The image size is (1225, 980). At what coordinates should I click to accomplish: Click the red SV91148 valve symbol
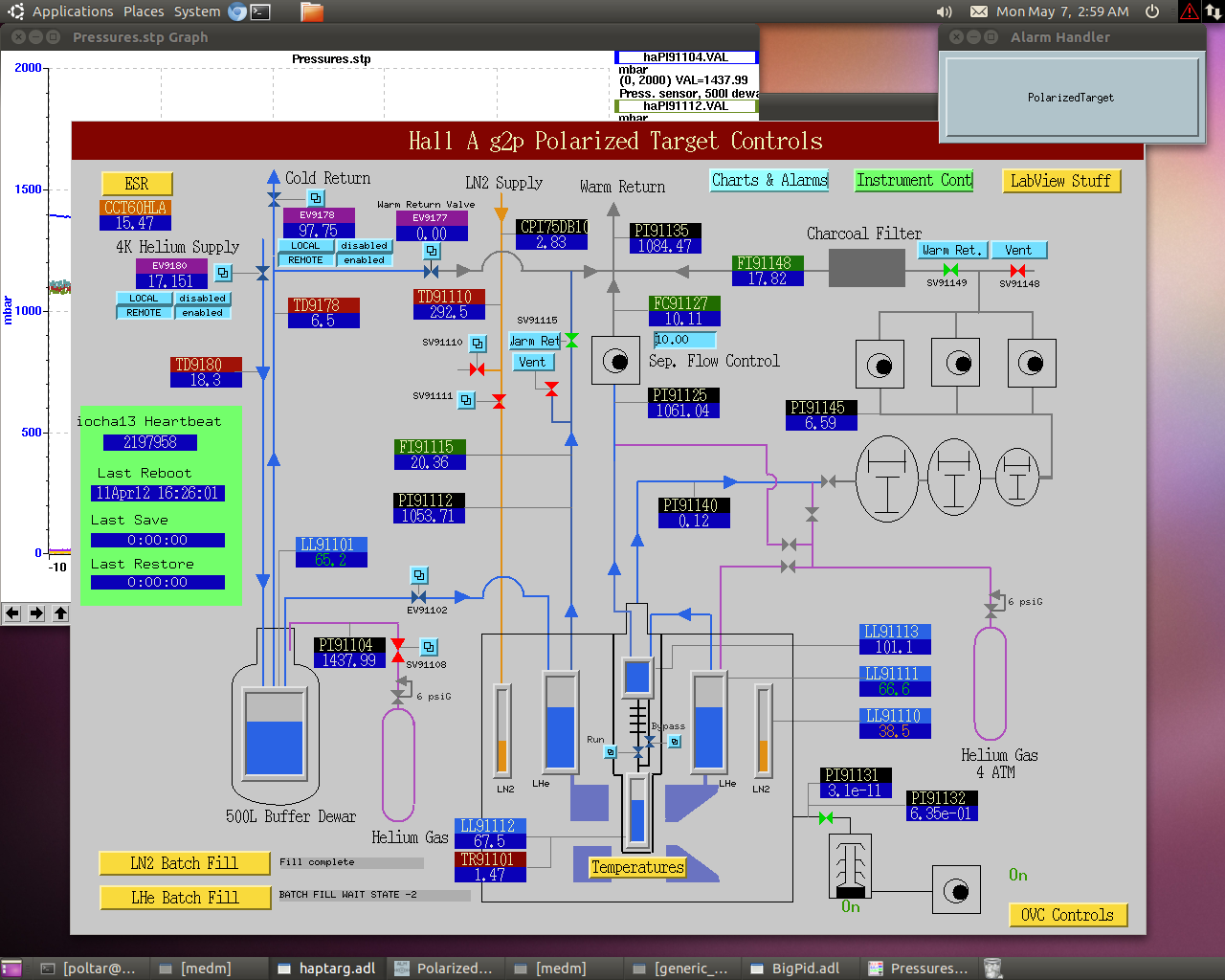[1017, 271]
